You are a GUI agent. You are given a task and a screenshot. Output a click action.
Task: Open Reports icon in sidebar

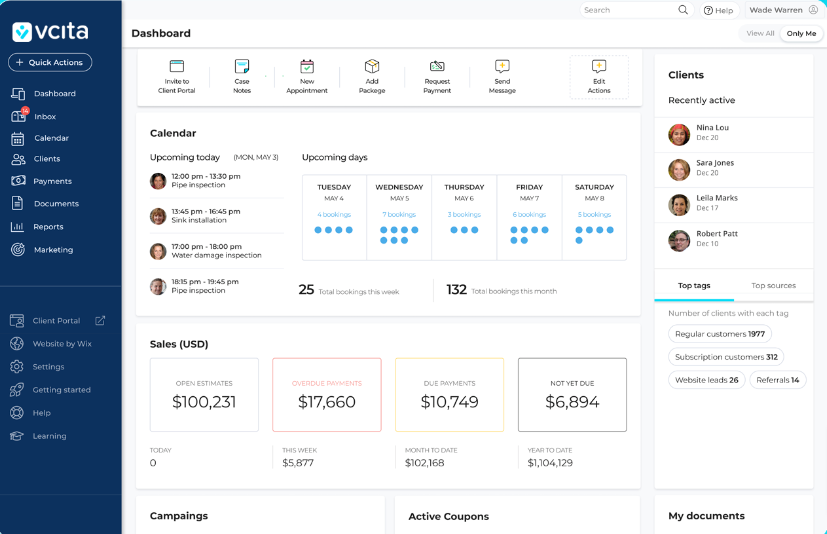(17, 226)
